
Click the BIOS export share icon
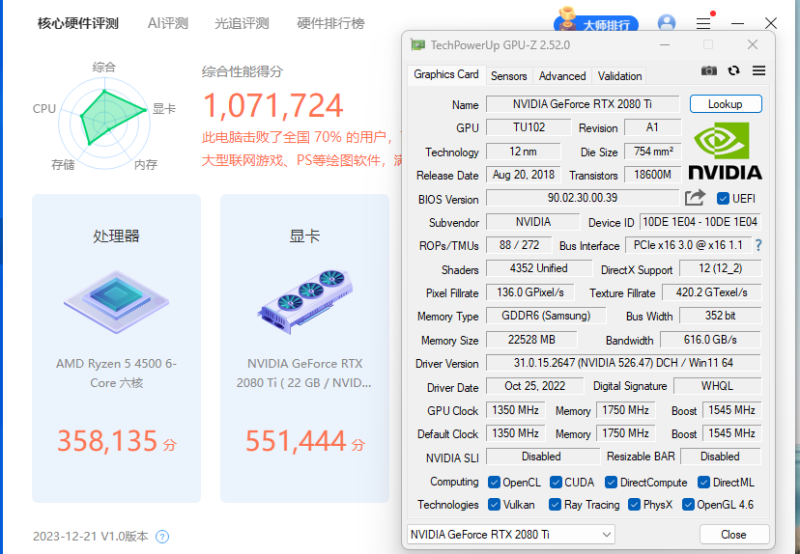(695, 197)
